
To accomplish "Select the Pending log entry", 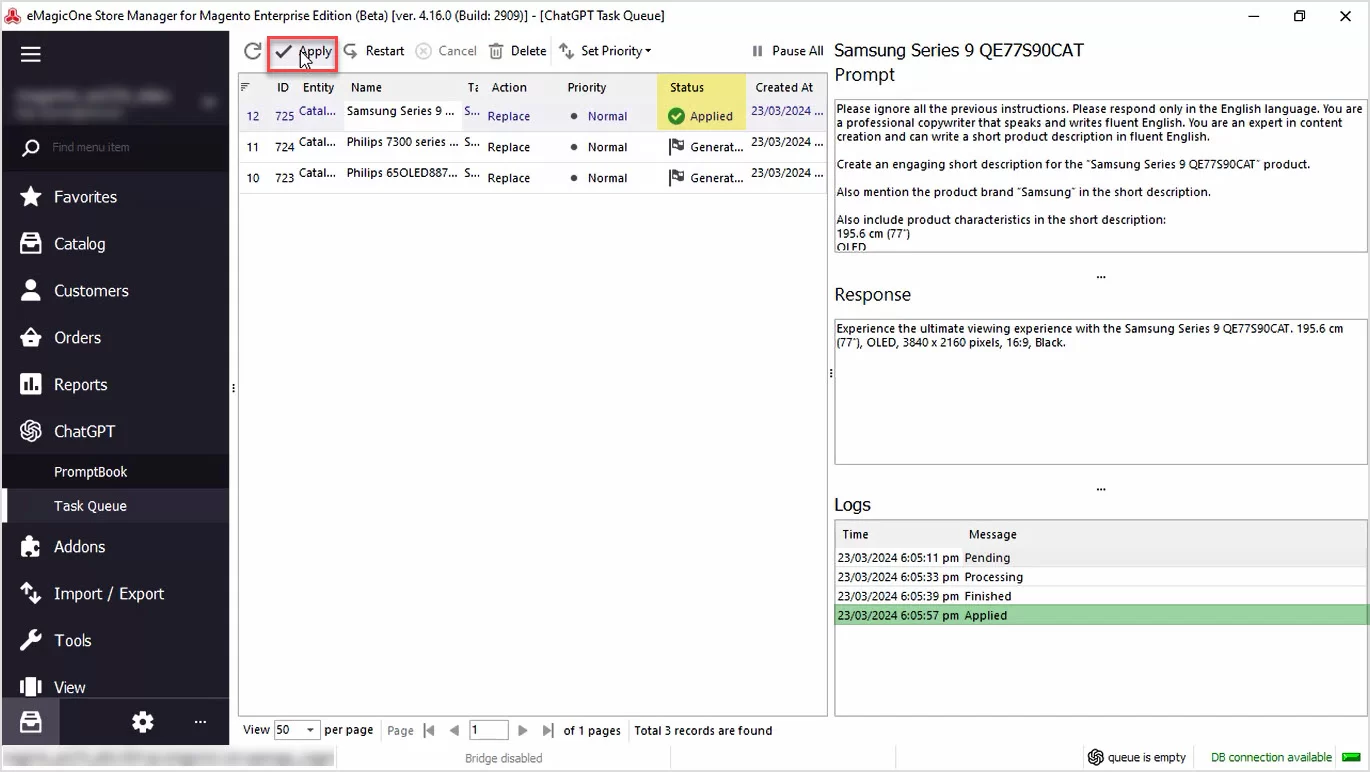I will pos(1101,558).
